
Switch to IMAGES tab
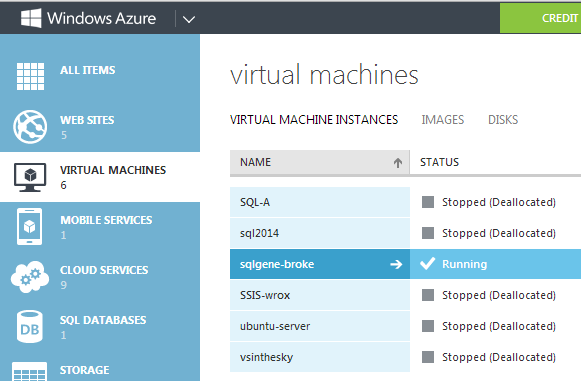click(443, 120)
